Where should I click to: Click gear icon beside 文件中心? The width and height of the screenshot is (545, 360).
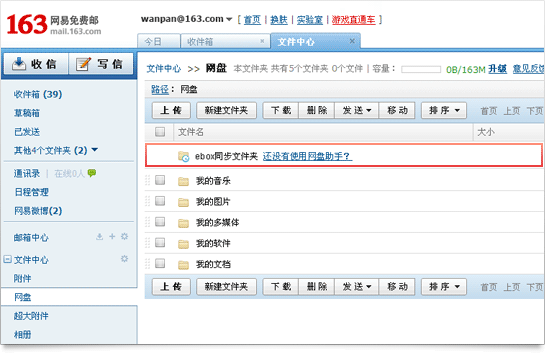pyautogui.click(x=124, y=259)
